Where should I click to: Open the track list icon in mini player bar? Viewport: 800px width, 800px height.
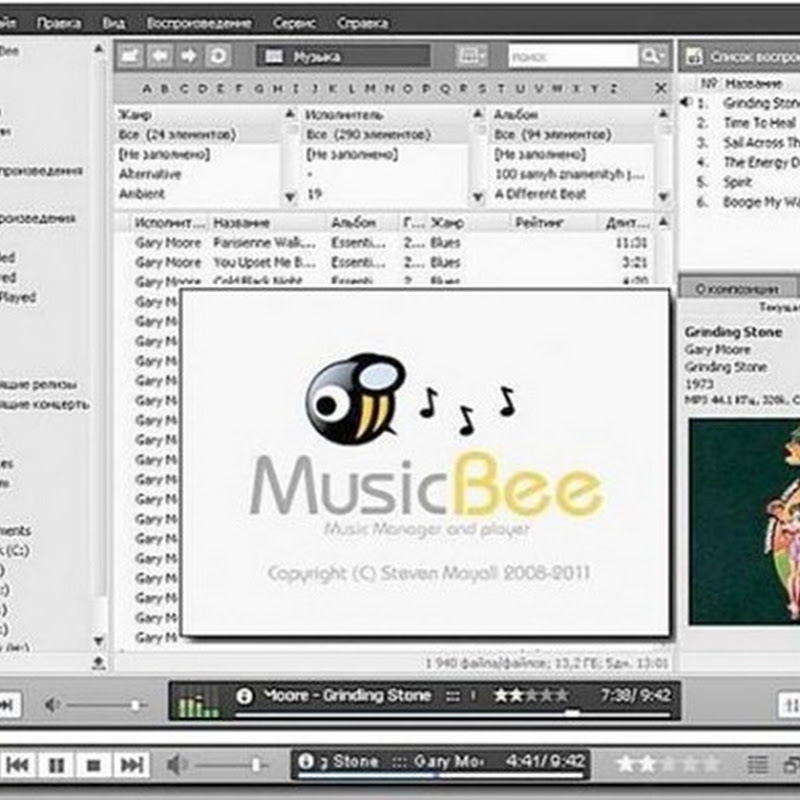pos(758,764)
